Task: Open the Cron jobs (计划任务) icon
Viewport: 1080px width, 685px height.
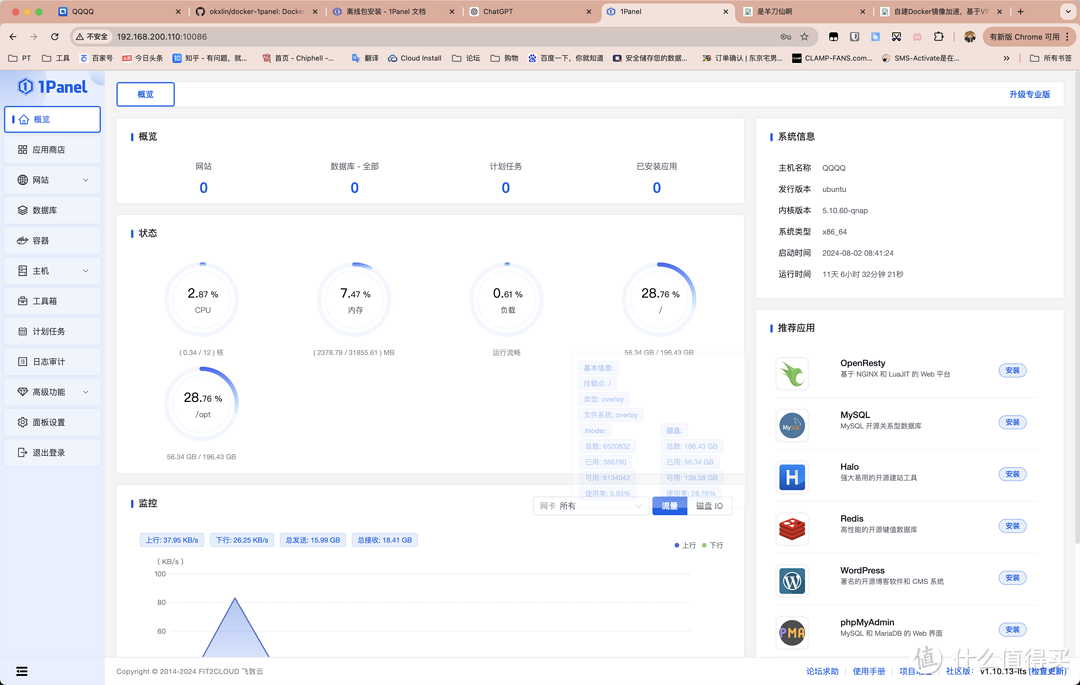Action: (x=23, y=332)
